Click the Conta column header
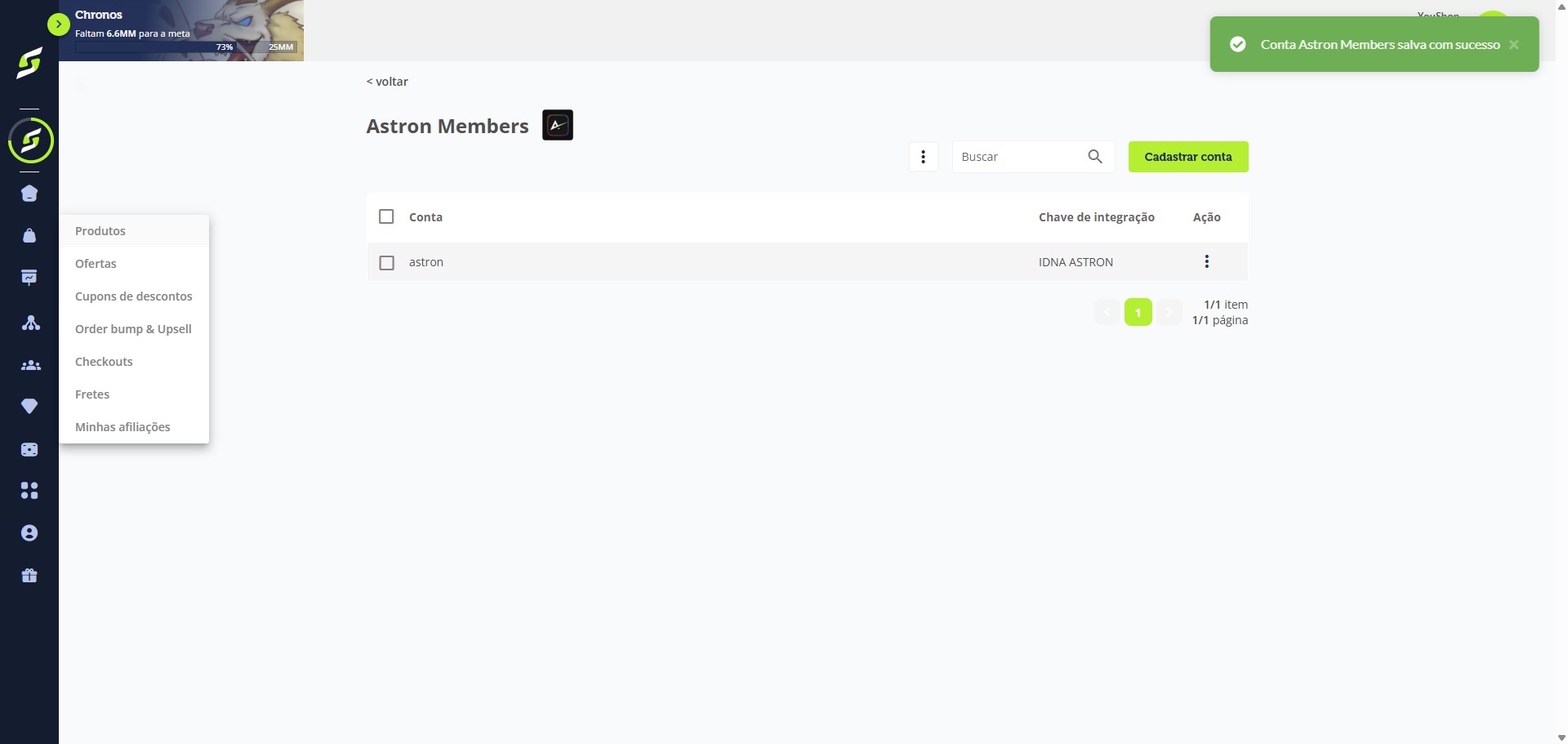Screen dimensions: 1568x744 coord(425,217)
